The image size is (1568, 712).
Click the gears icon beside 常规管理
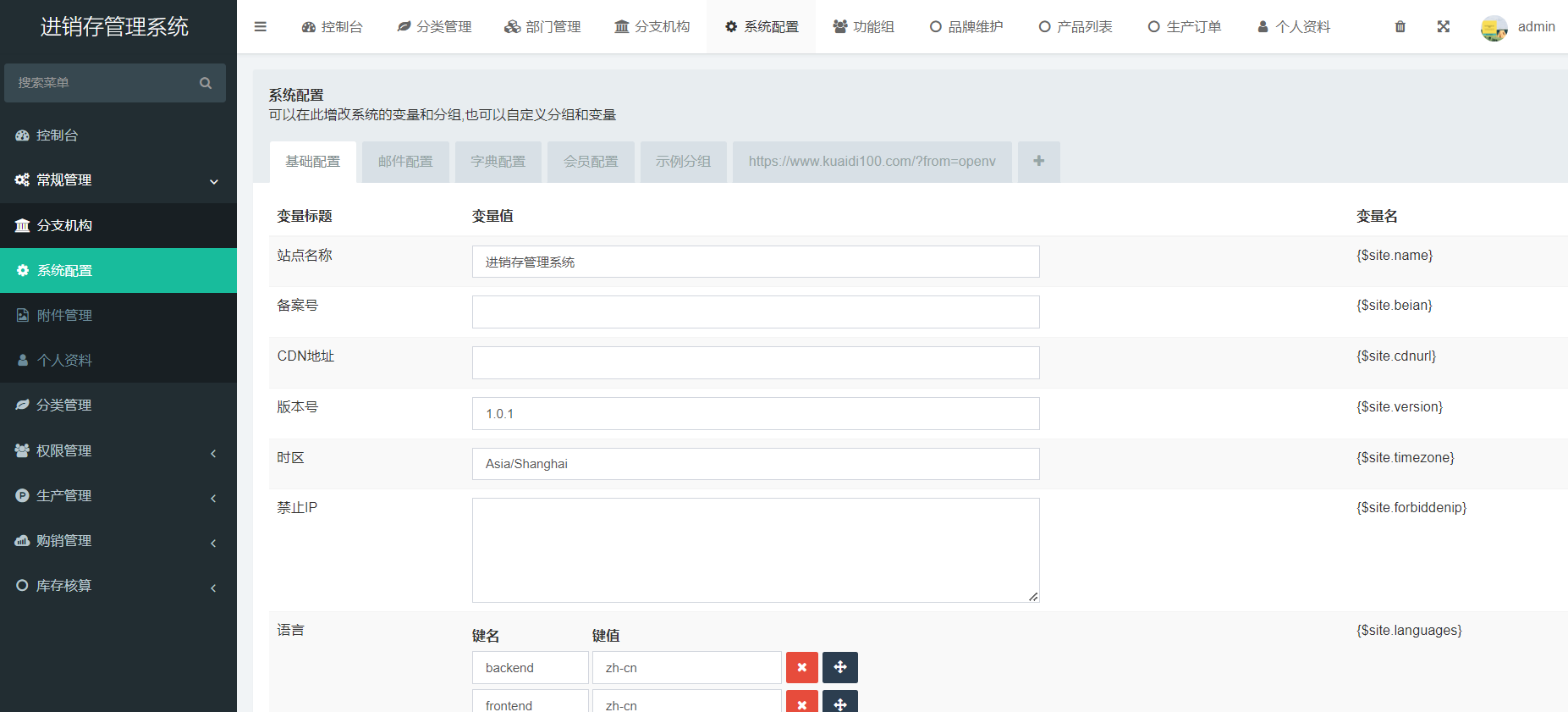click(22, 180)
